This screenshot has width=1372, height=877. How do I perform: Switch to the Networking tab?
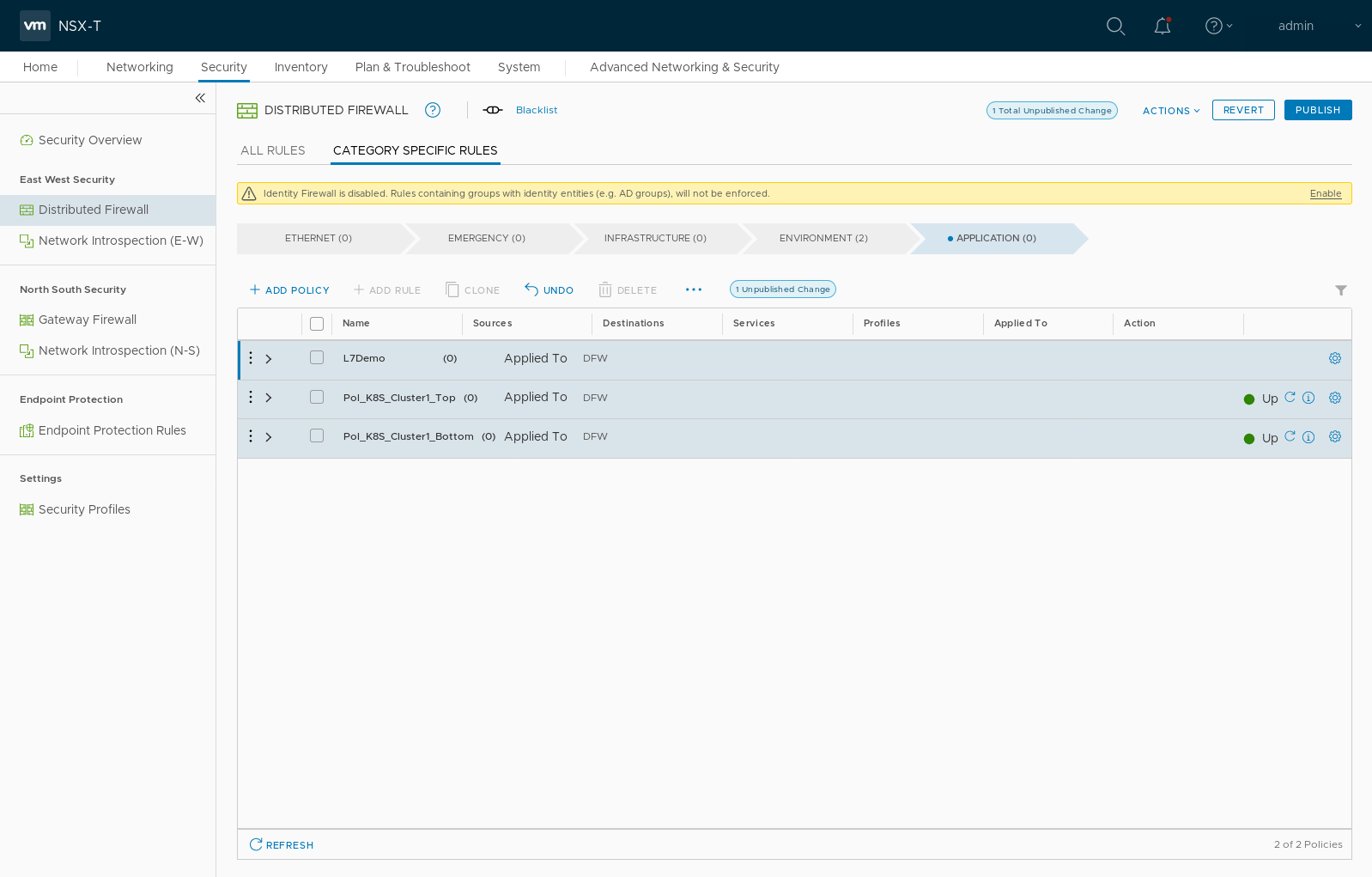[140, 67]
